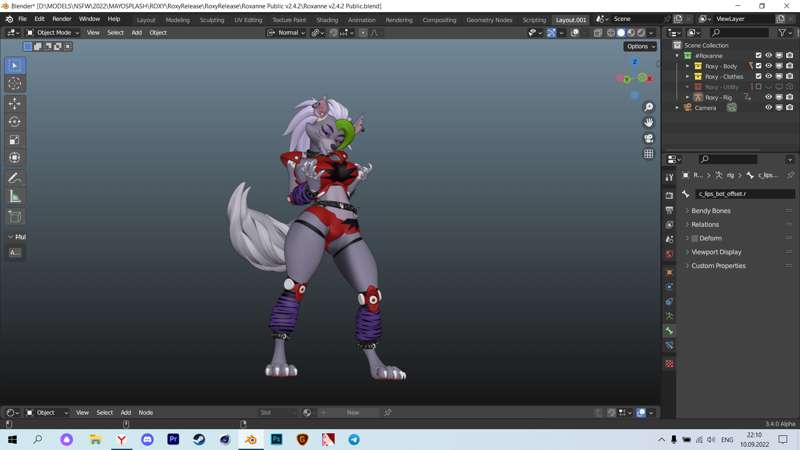Open the Edit menu
This screenshot has height=450, width=800.
[x=39, y=19]
